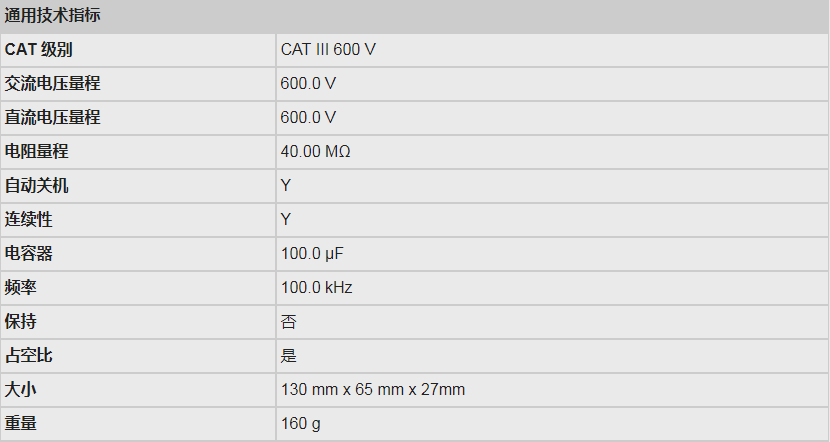Select the 直流电压量程 label cell
Image resolution: width=830 pixels, height=442 pixels.
[53, 118]
